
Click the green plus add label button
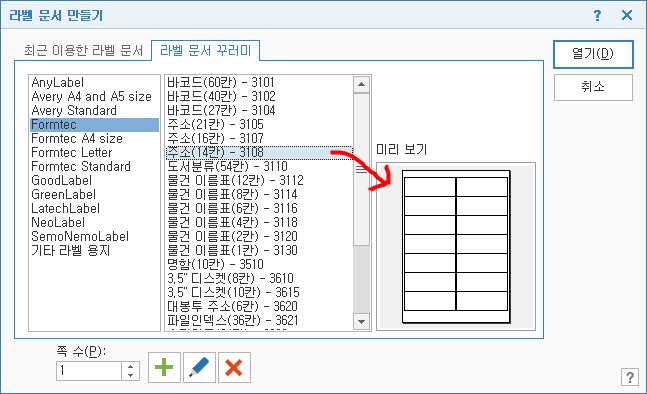[x=164, y=367]
